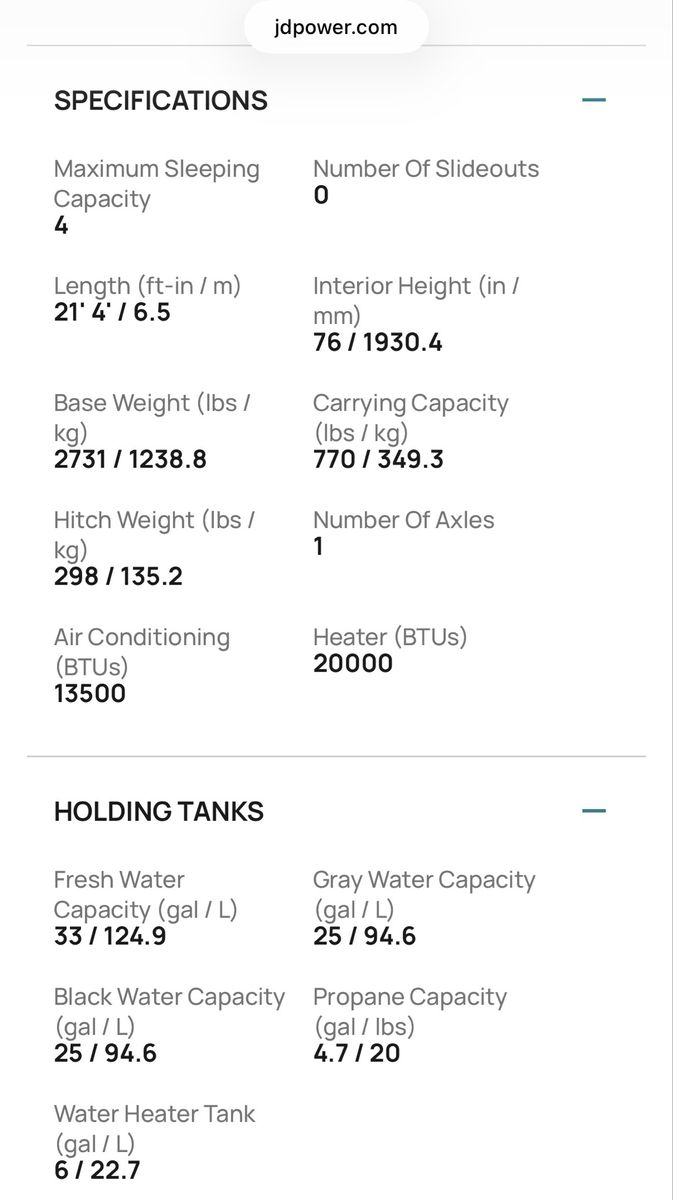Click Base Weight value 2731 / 1238.8
This screenshot has height=1200, width=673.
pos(131,460)
